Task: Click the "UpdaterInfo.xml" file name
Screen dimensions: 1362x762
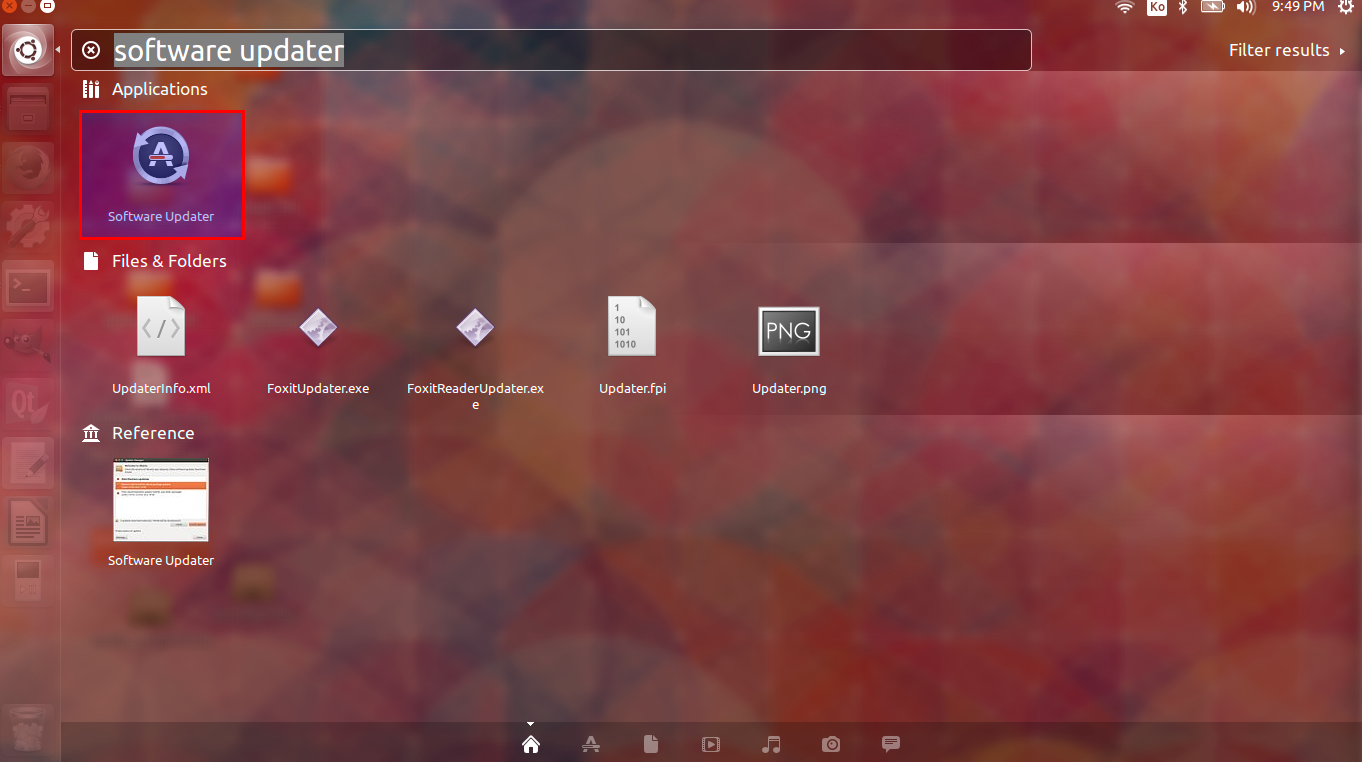Action: pyautogui.click(x=161, y=388)
